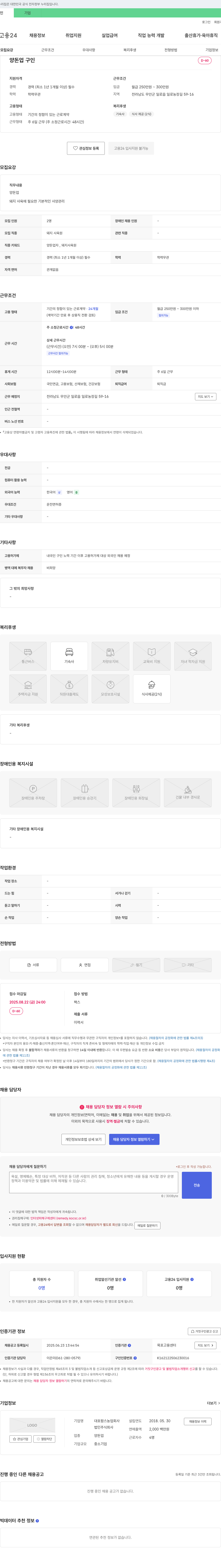This screenshot has height=1568, width=221.
Task: Select the 차량유지비 benefit icon
Action: pos(110,656)
